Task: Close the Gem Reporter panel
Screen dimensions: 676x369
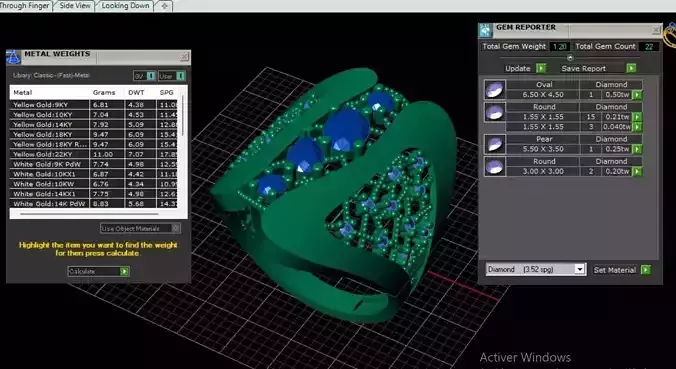Action: click(x=656, y=30)
